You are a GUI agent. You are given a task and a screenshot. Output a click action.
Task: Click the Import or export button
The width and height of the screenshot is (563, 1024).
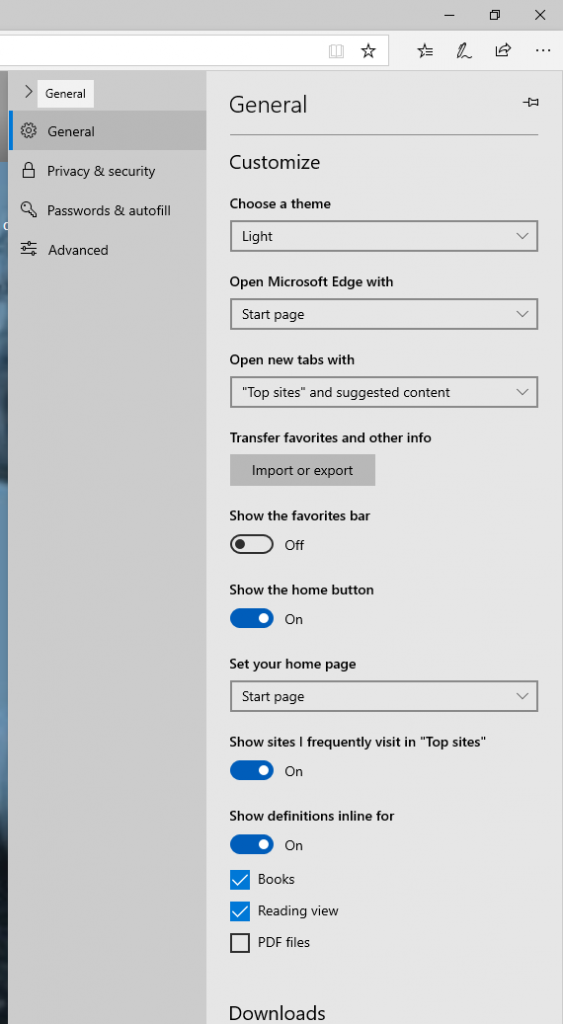tap(302, 470)
